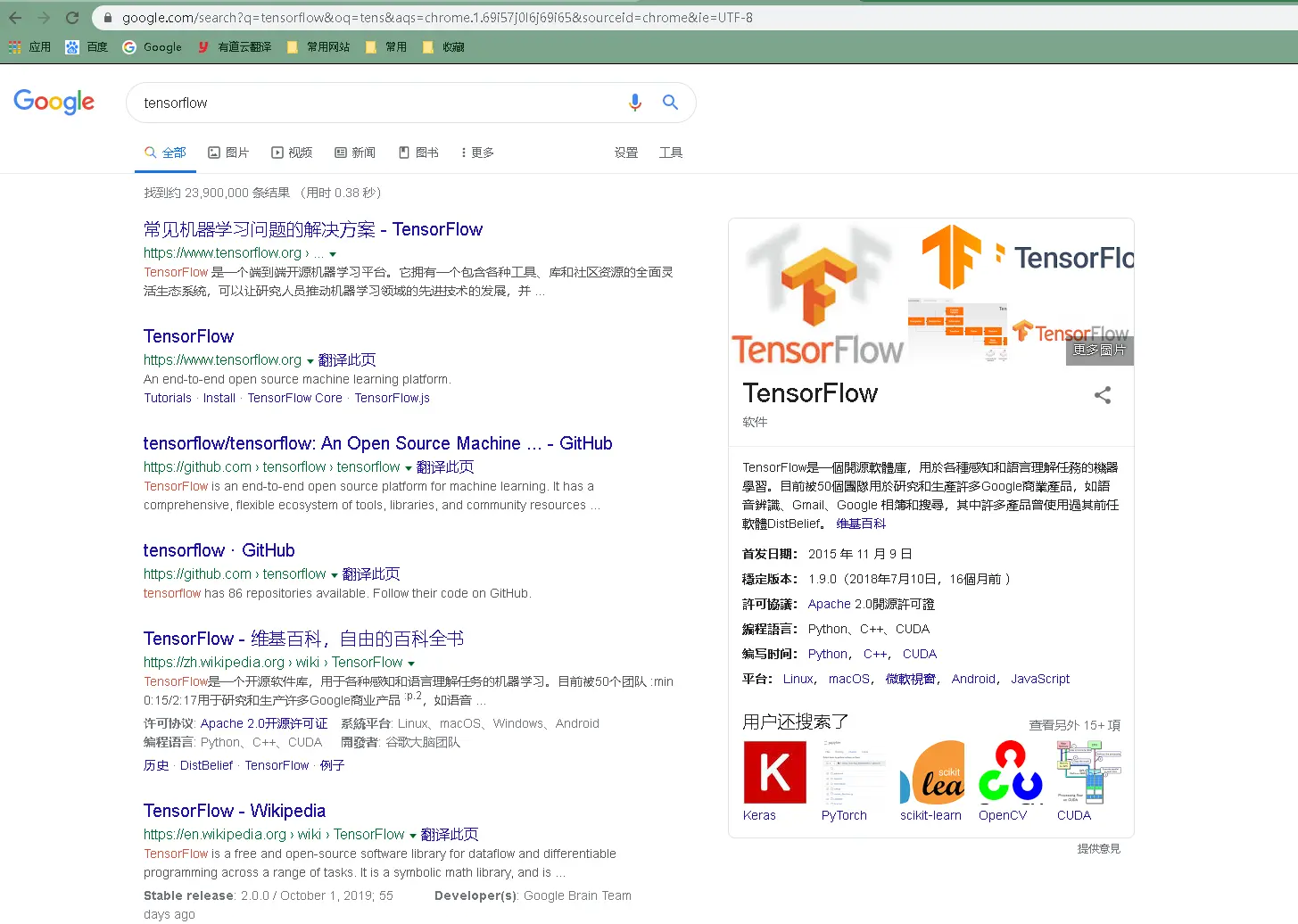The width and height of the screenshot is (1298, 924).
Task: Switch to the 图片 images tab
Action: click(x=228, y=153)
